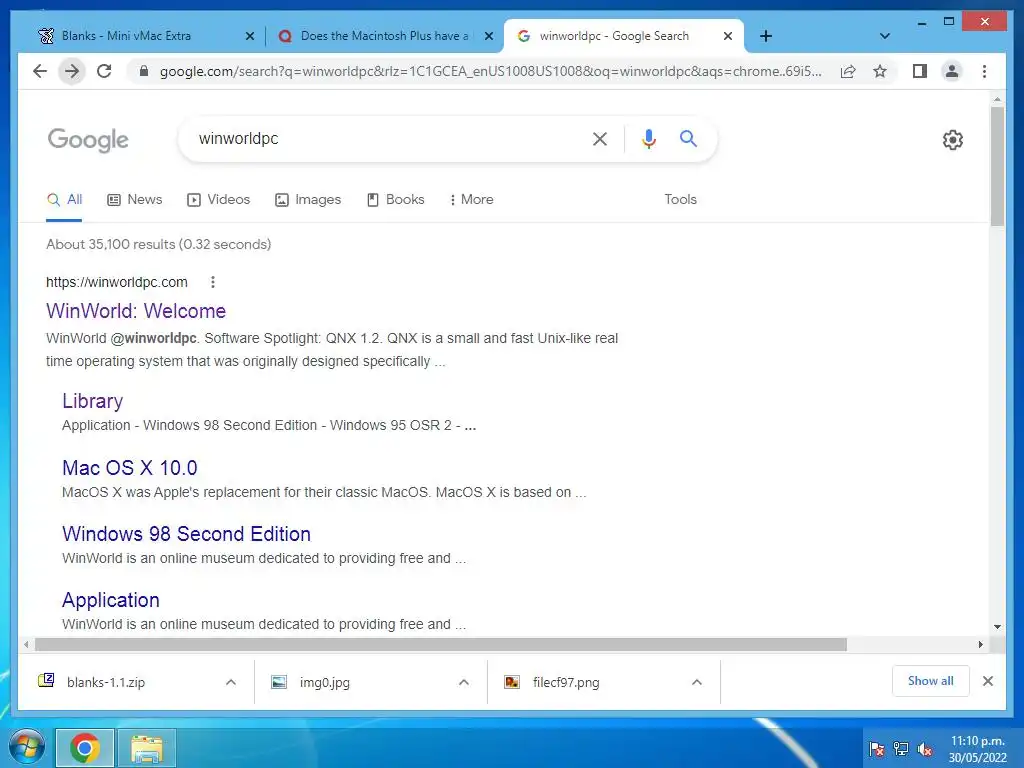The image size is (1024, 768).
Task: View site info via padlock icon
Action: [144, 71]
